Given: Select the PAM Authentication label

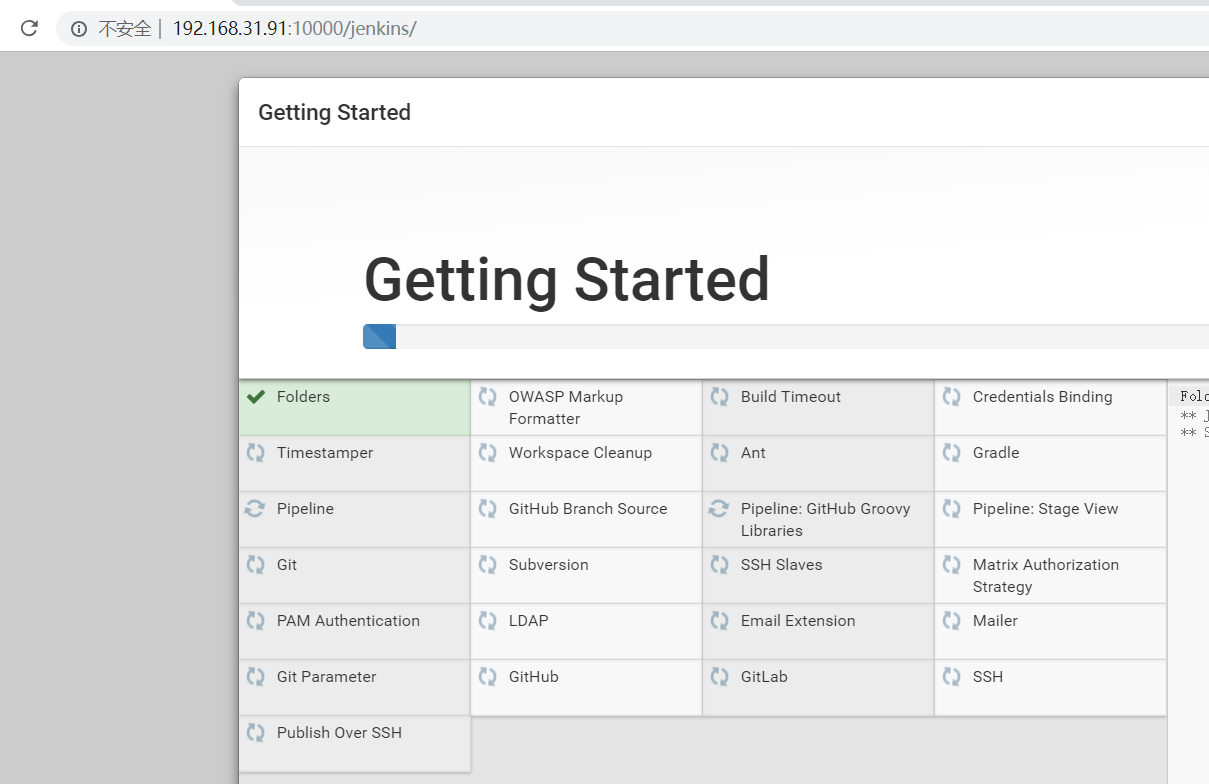Looking at the screenshot, I should pyautogui.click(x=348, y=621).
